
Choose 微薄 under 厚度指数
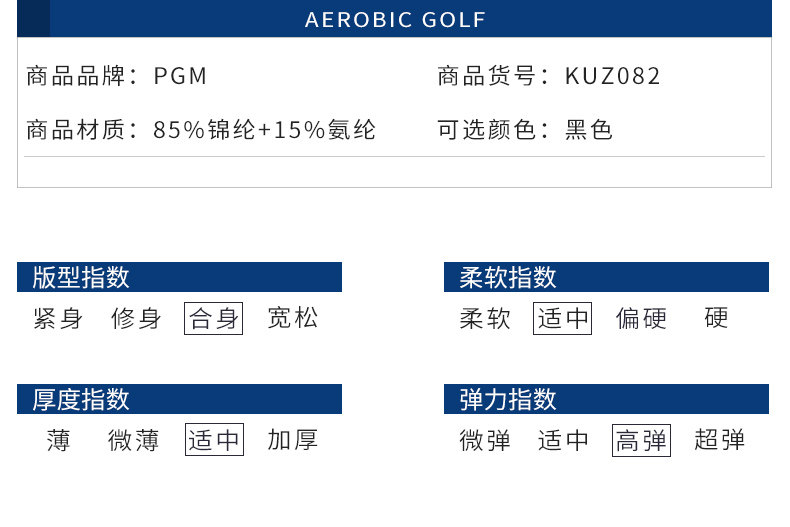(134, 440)
